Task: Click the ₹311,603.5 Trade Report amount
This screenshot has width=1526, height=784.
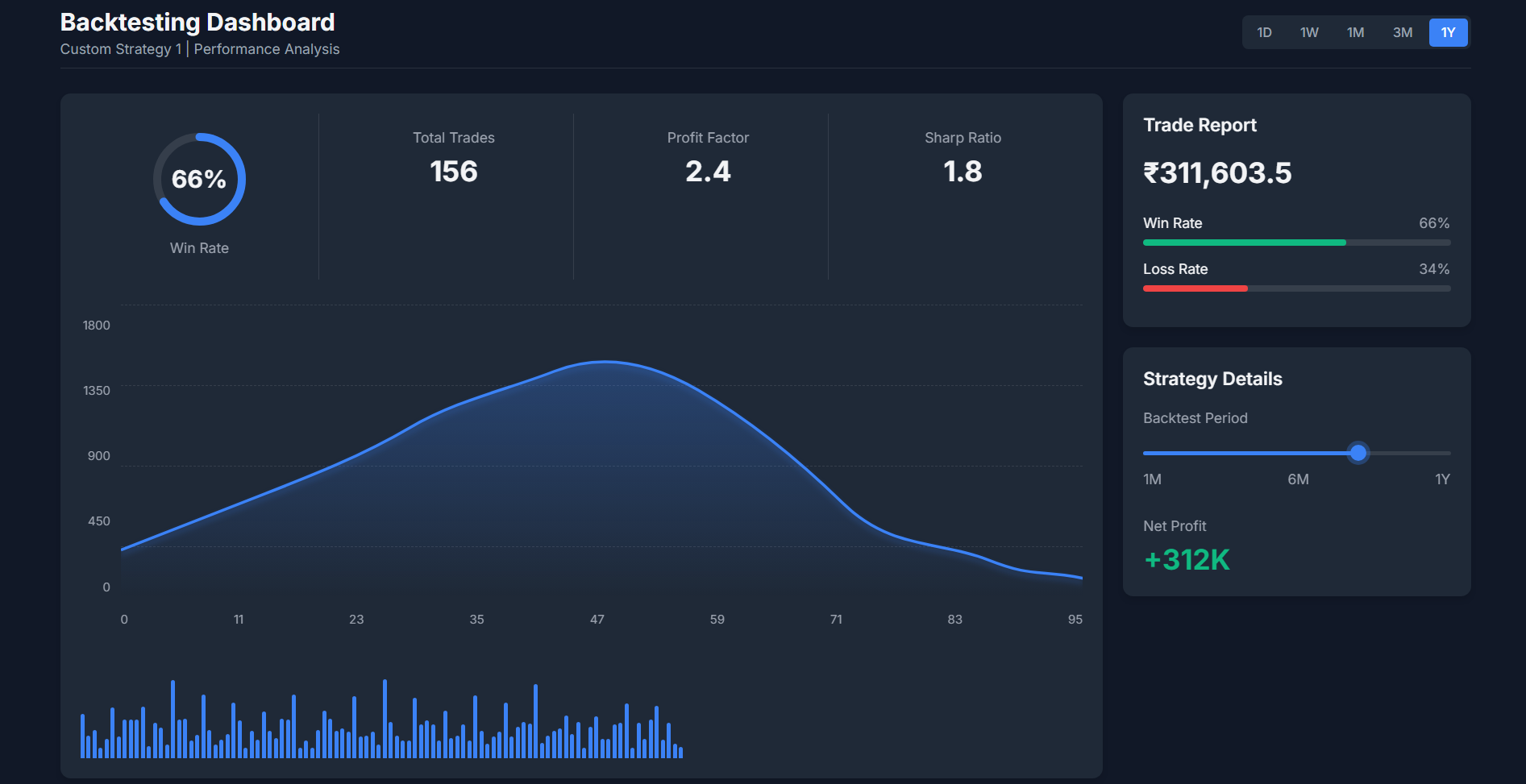Action: point(1217,173)
